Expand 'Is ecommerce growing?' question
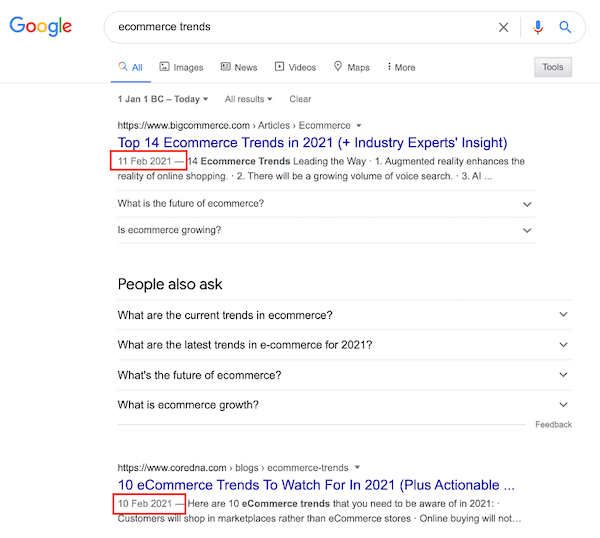The width and height of the screenshot is (600, 538). [326, 230]
